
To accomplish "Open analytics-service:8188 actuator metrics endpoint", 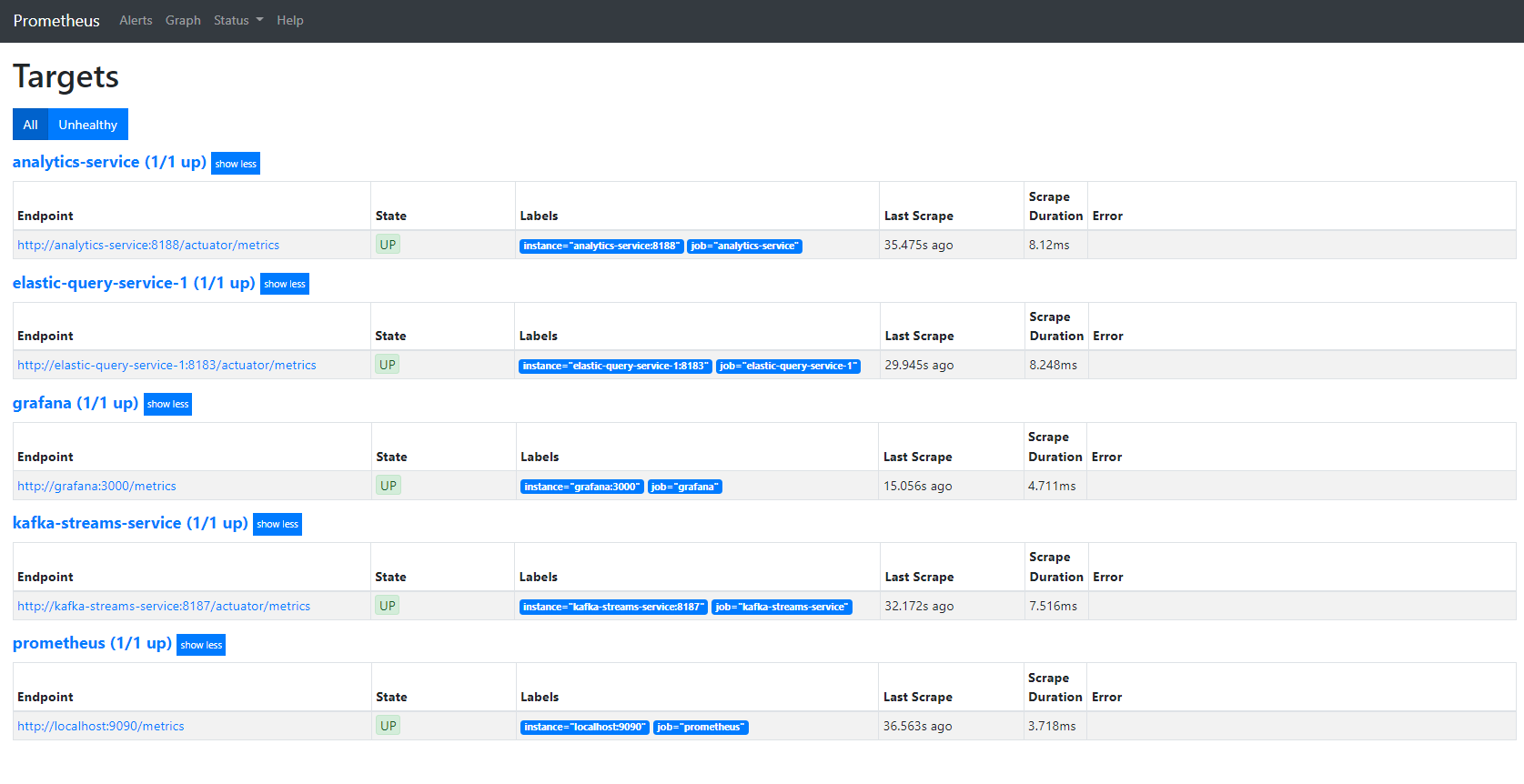I will [x=148, y=245].
